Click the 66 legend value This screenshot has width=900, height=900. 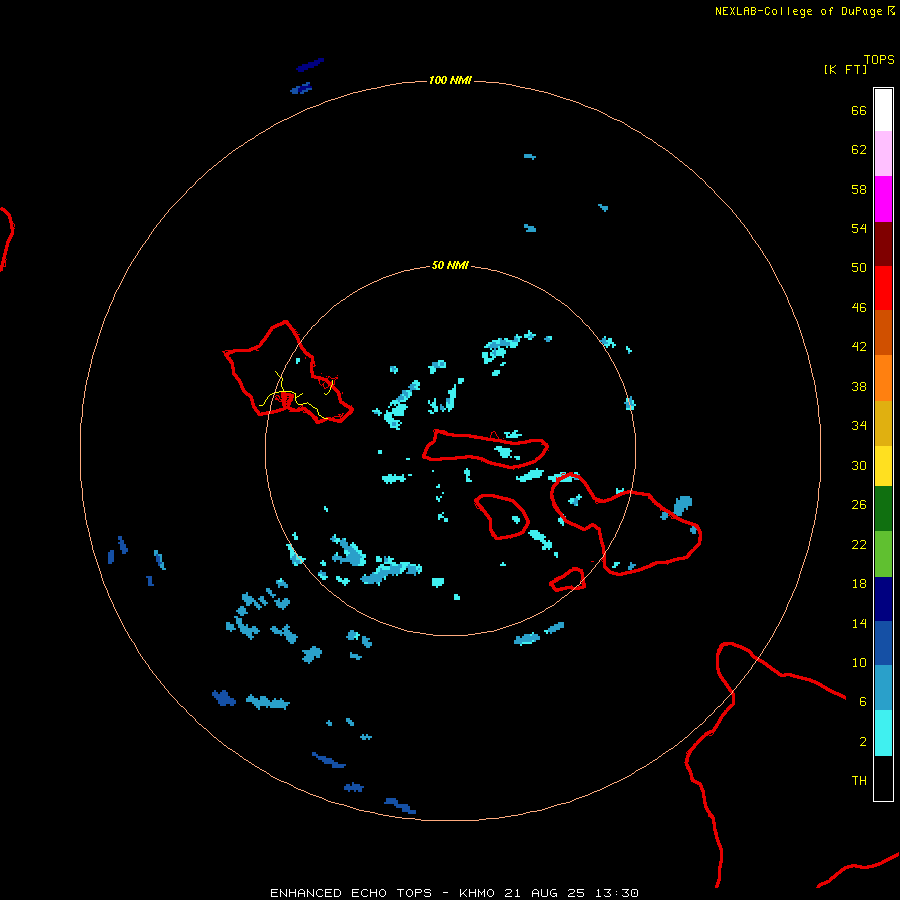(x=859, y=110)
